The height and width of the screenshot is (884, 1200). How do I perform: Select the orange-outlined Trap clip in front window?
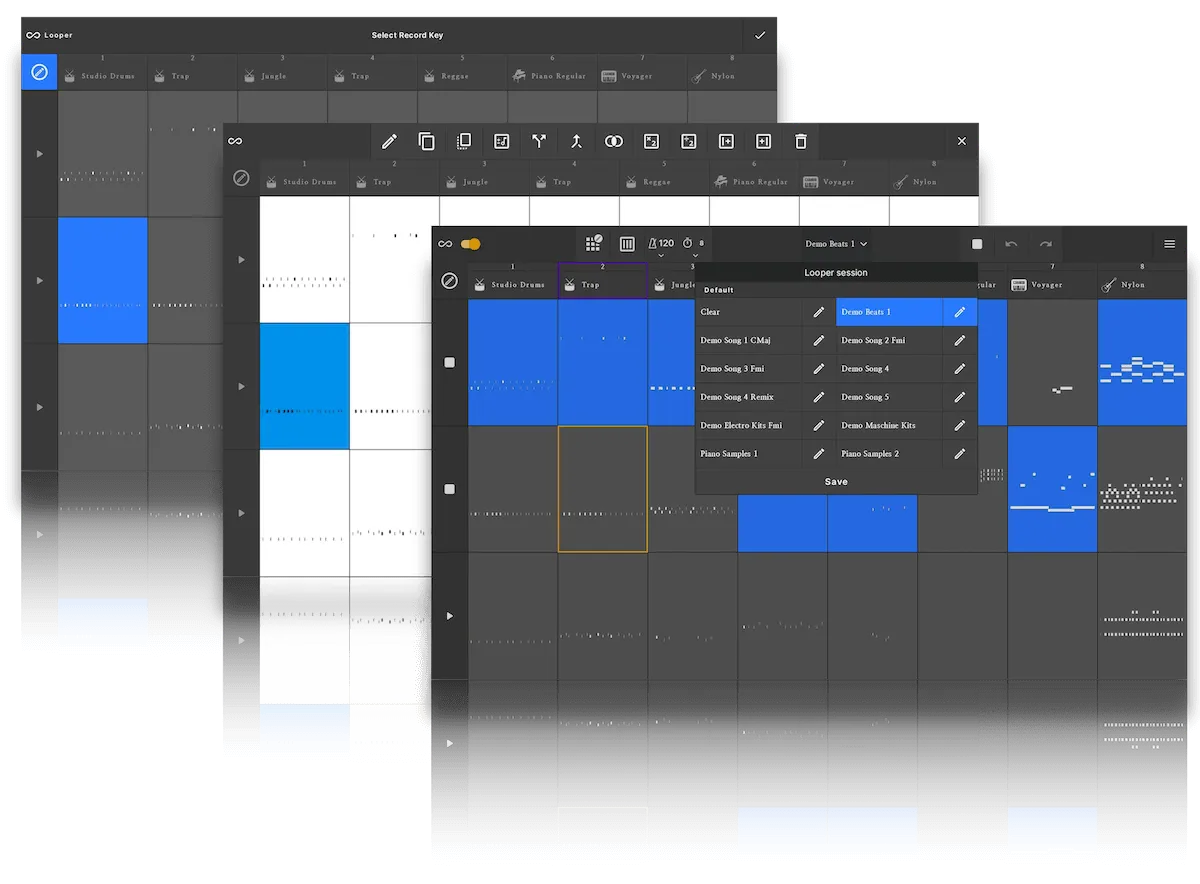click(603, 489)
